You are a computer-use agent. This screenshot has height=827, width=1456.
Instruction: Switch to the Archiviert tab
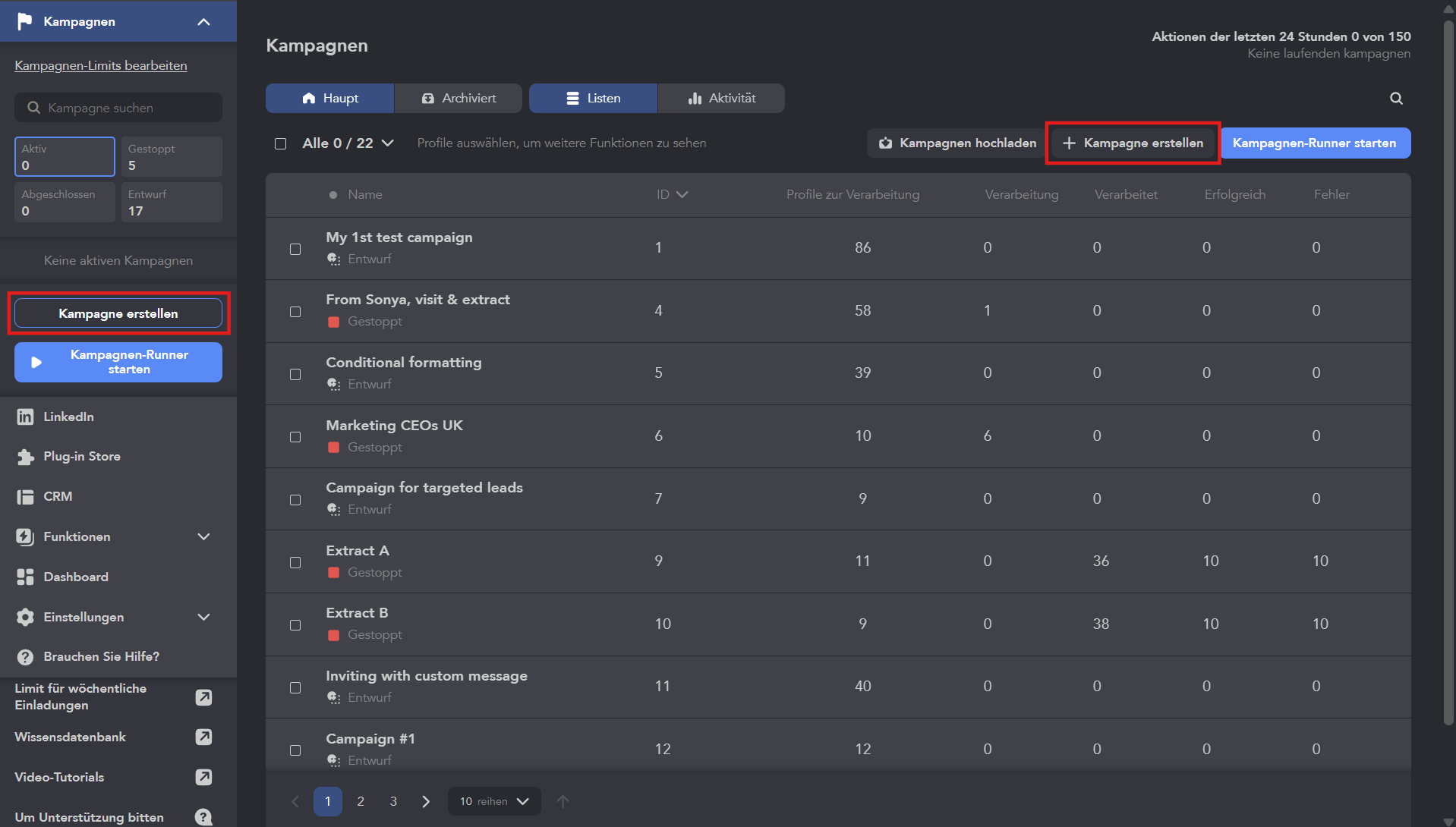(x=459, y=99)
